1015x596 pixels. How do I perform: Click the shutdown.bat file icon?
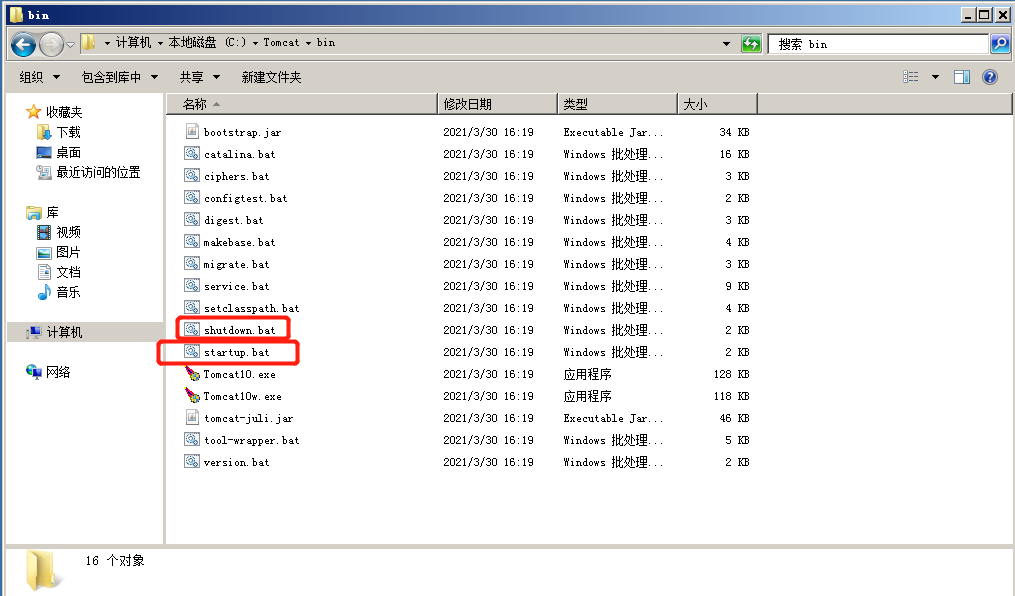click(193, 330)
